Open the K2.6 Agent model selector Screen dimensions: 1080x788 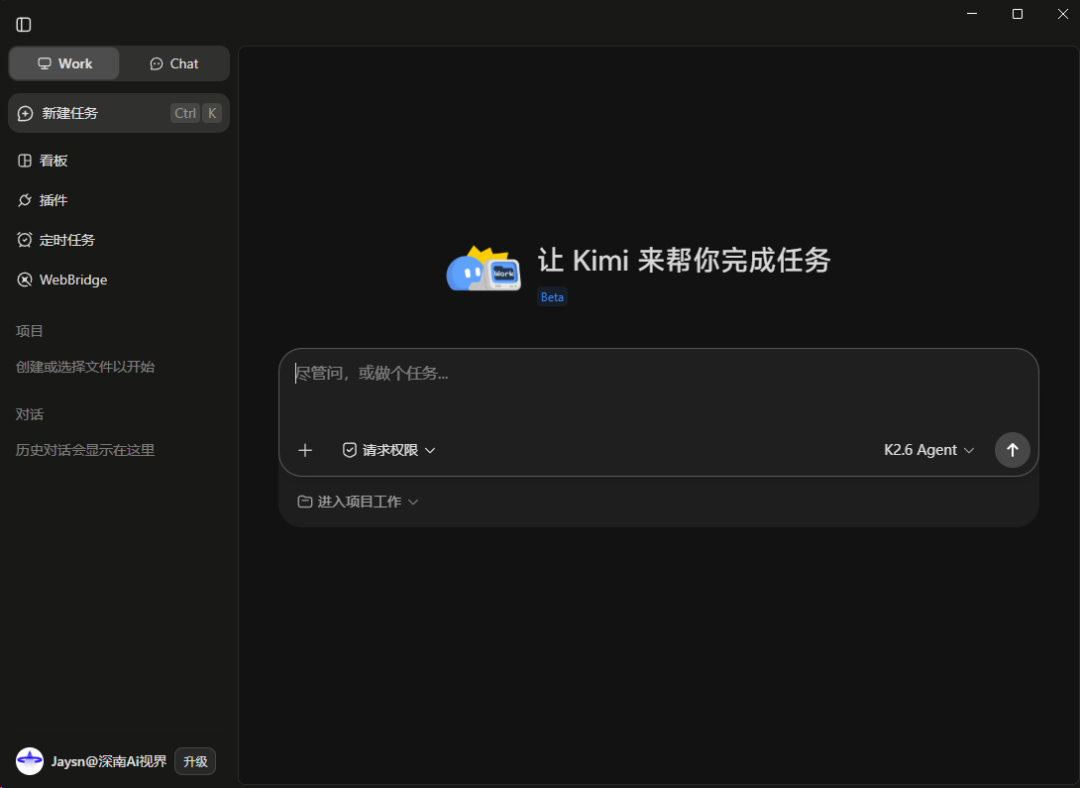[x=928, y=450]
